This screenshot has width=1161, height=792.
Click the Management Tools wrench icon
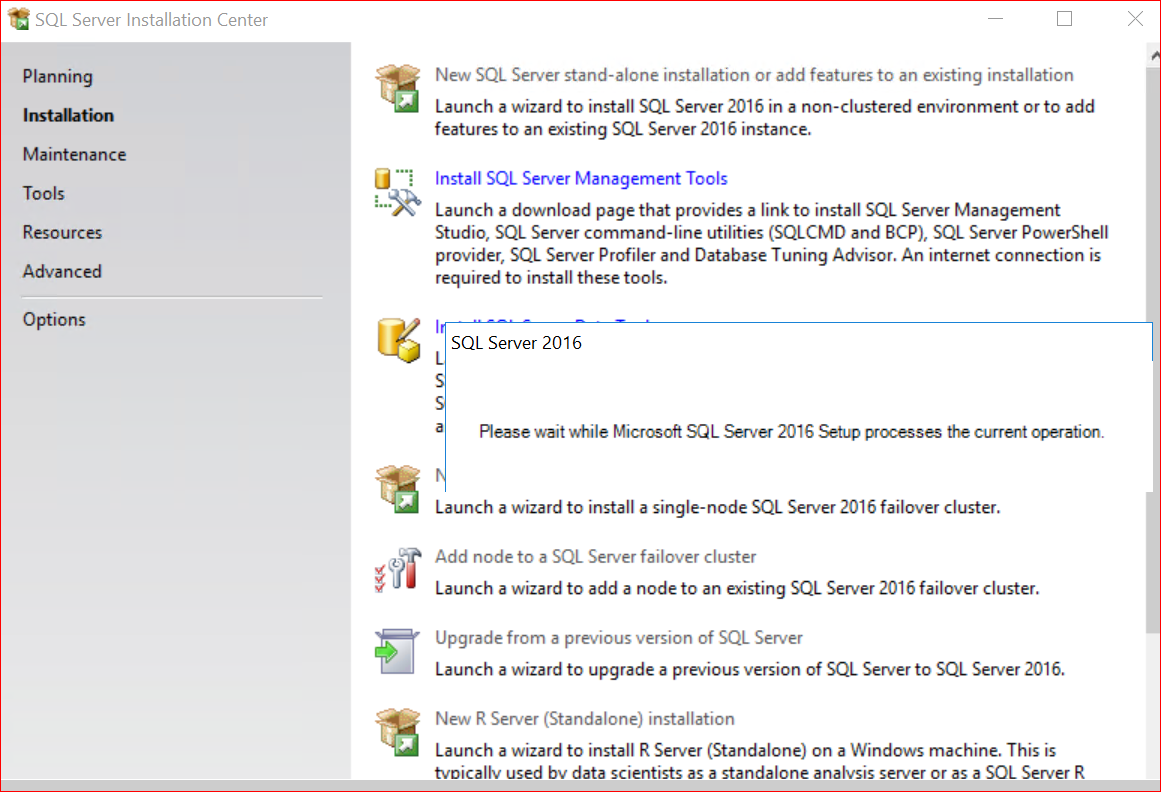coord(397,191)
